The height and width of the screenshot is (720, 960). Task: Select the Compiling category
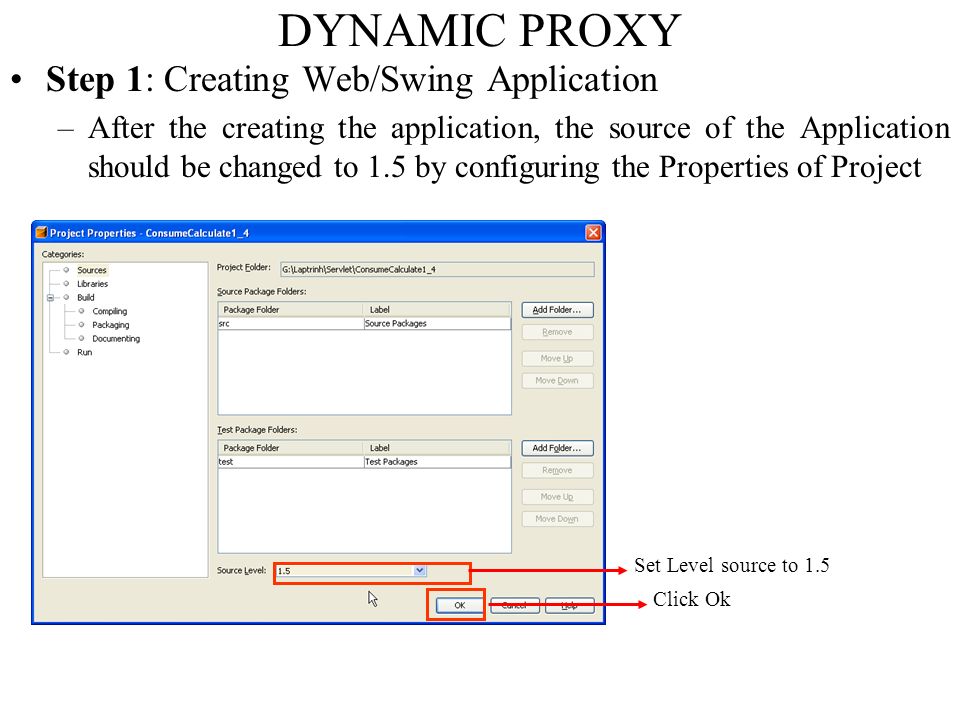point(110,311)
